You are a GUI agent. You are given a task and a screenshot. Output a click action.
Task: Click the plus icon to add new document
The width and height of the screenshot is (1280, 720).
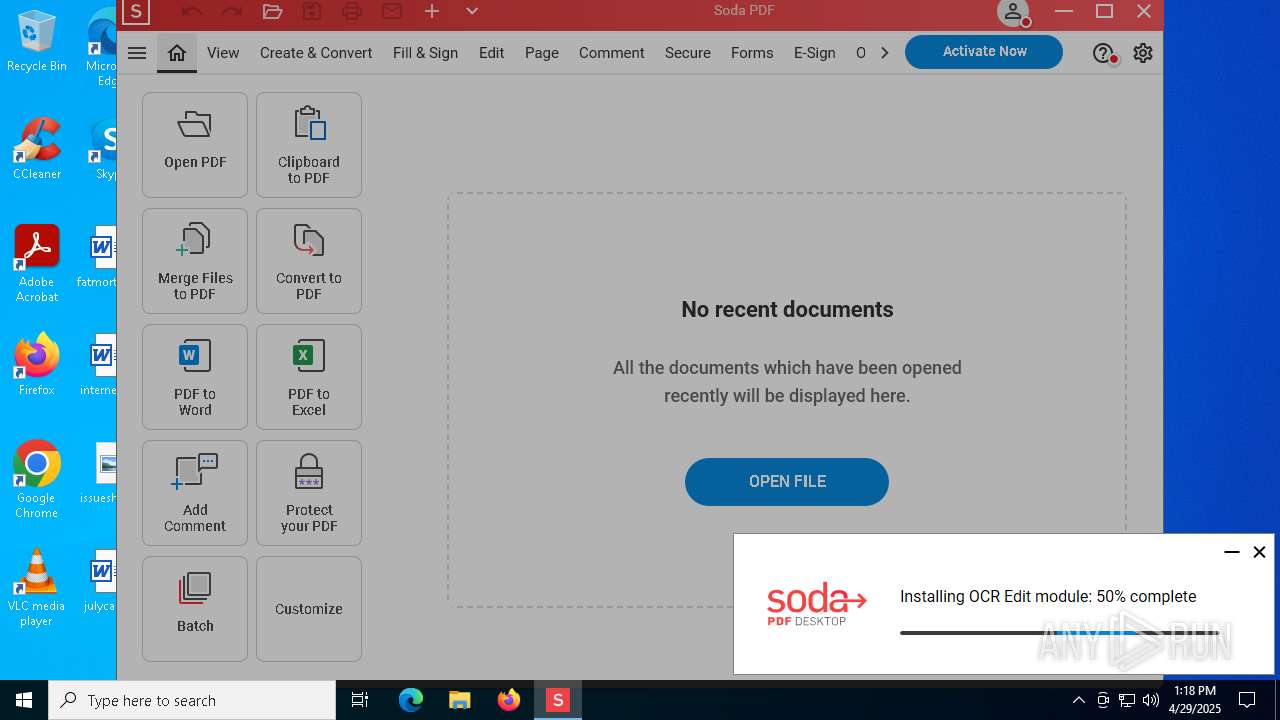pos(432,11)
